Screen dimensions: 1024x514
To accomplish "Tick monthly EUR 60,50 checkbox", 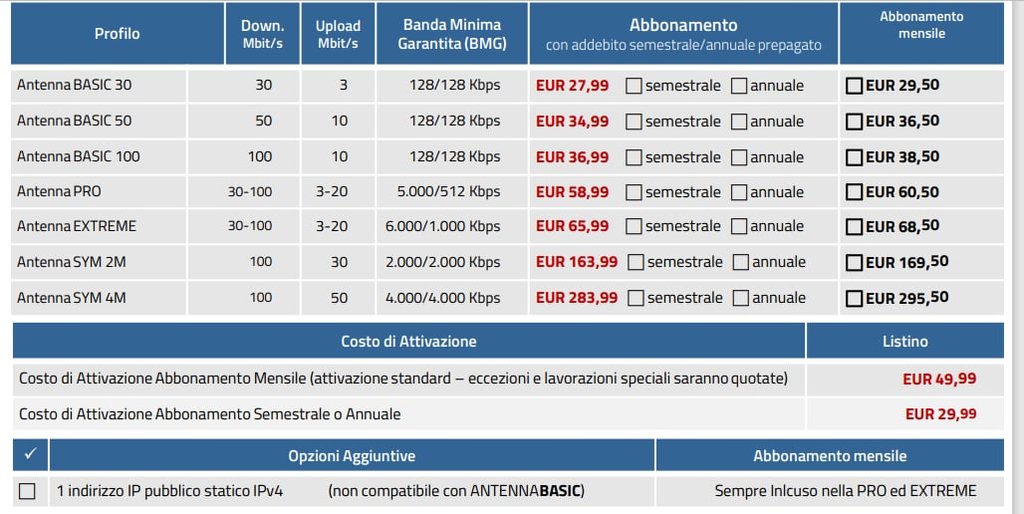I will click(x=854, y=192).
